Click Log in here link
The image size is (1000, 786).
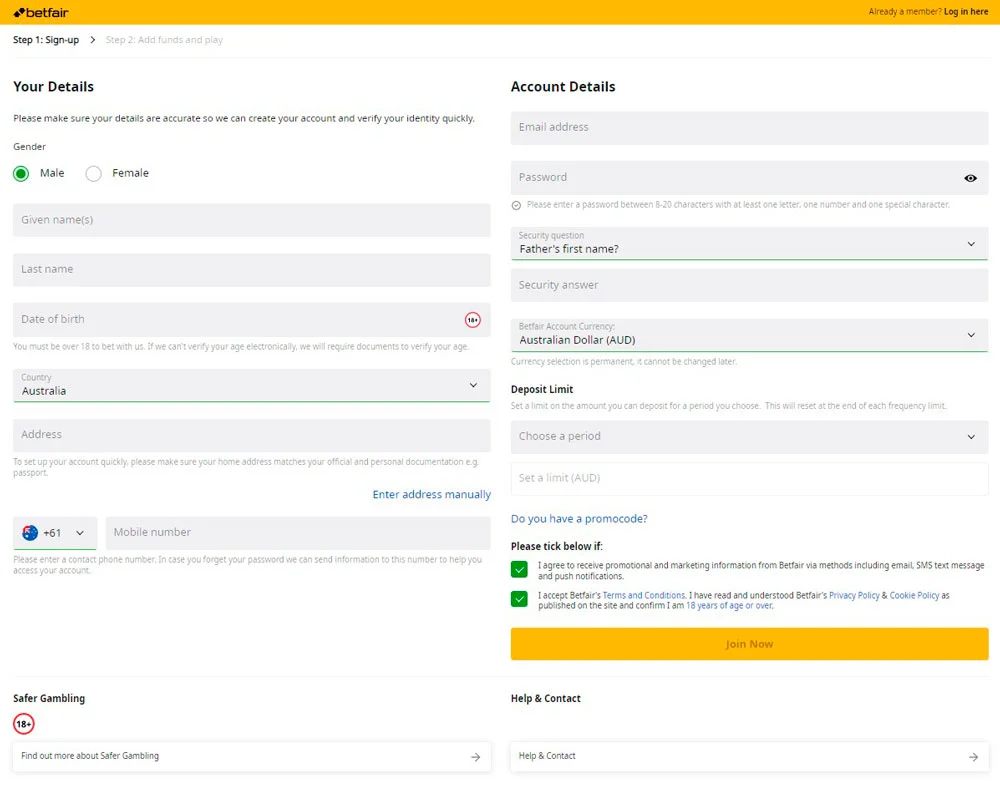pyautogui.click(x=966, y=11)
